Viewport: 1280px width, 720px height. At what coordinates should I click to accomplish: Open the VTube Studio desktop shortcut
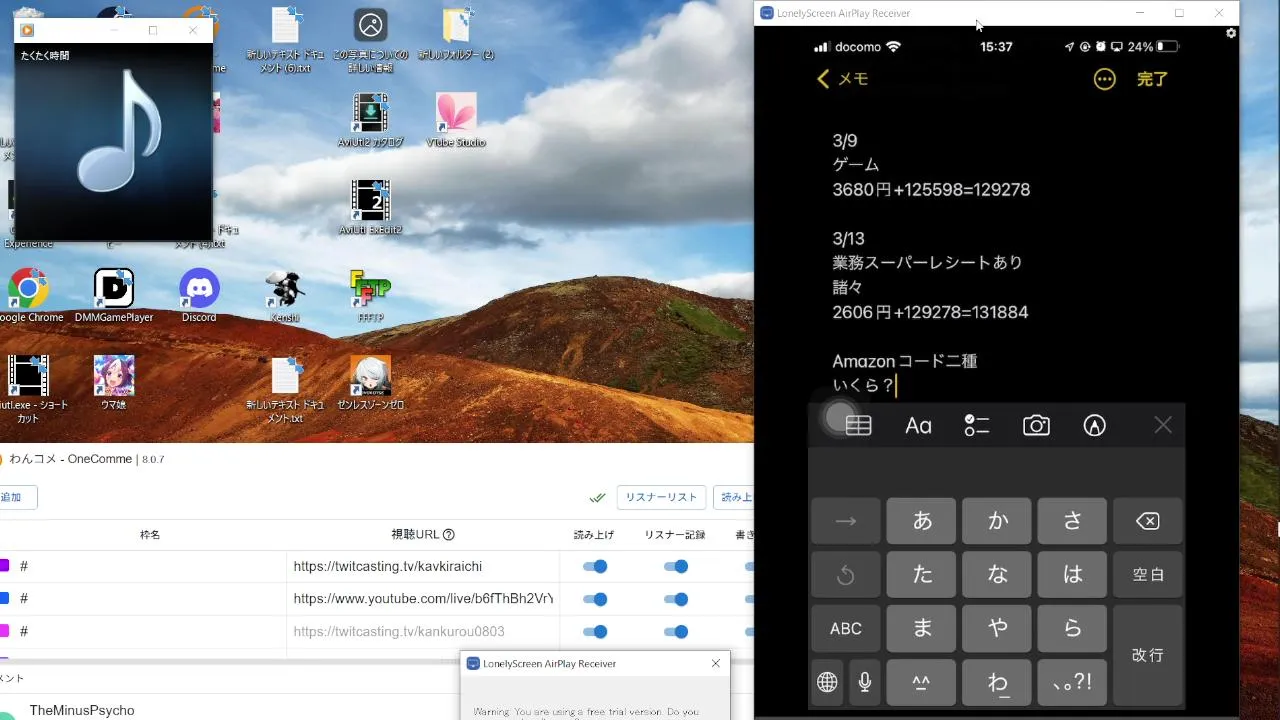[x=456, y=121]
